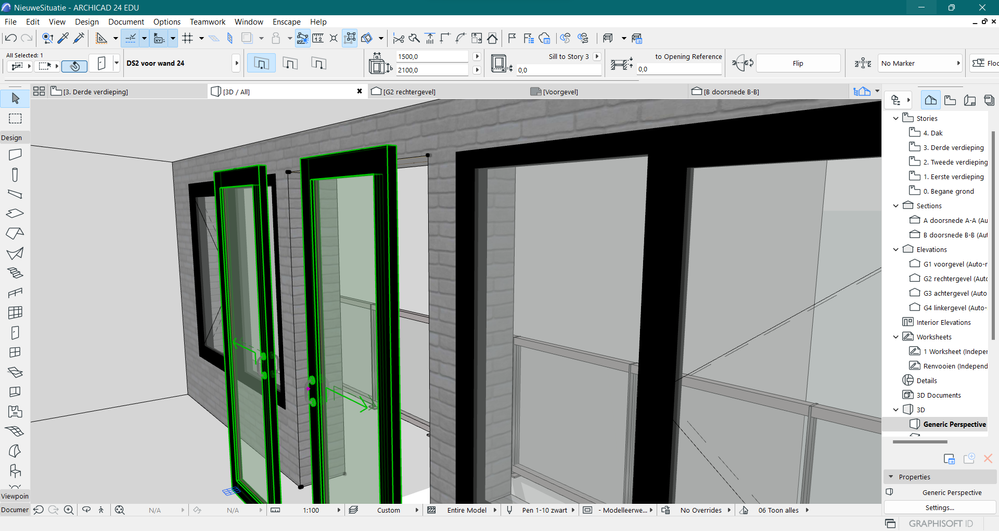Viewport: 999px width, 531px height.
Task: Toggle the first door anchor geometry option
Action: point(261,64)
